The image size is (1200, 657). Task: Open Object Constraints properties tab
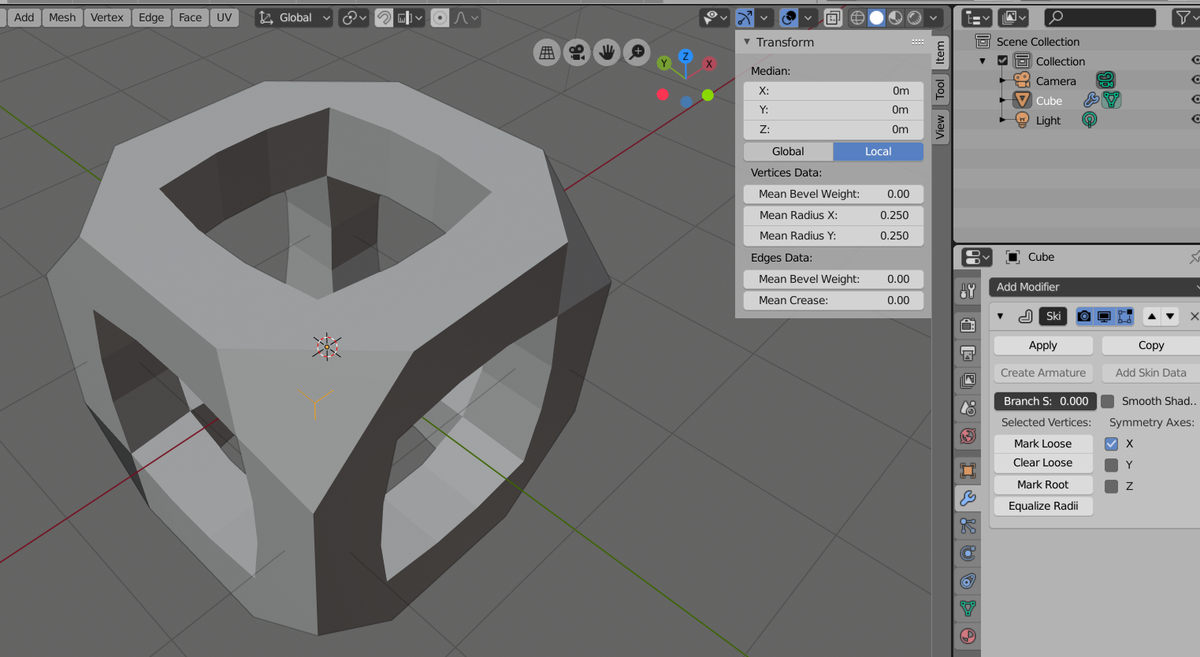click(x=968, y=581)
